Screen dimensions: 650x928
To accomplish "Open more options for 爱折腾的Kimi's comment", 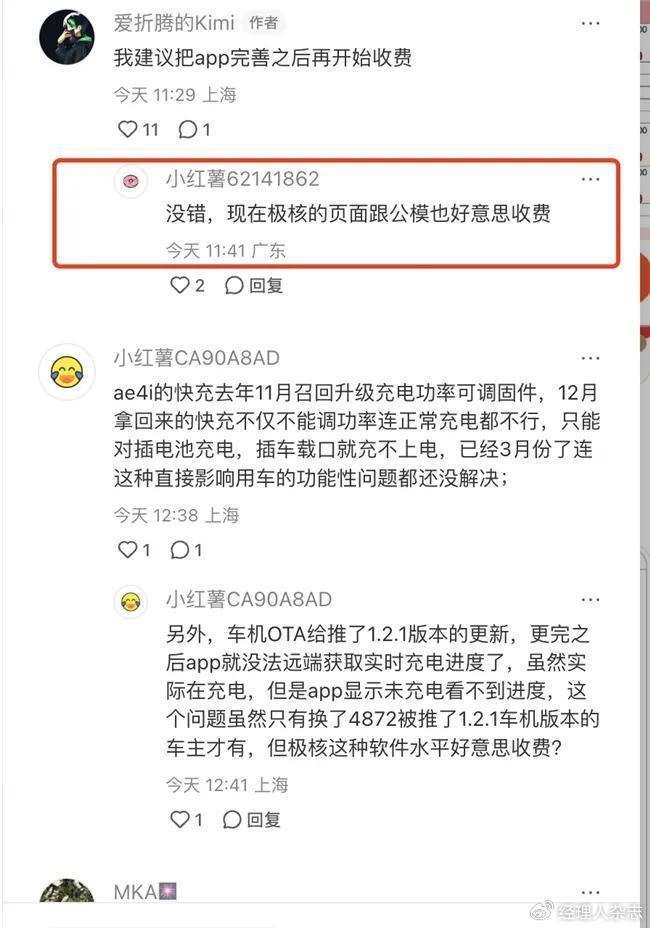I will point(590,24).
